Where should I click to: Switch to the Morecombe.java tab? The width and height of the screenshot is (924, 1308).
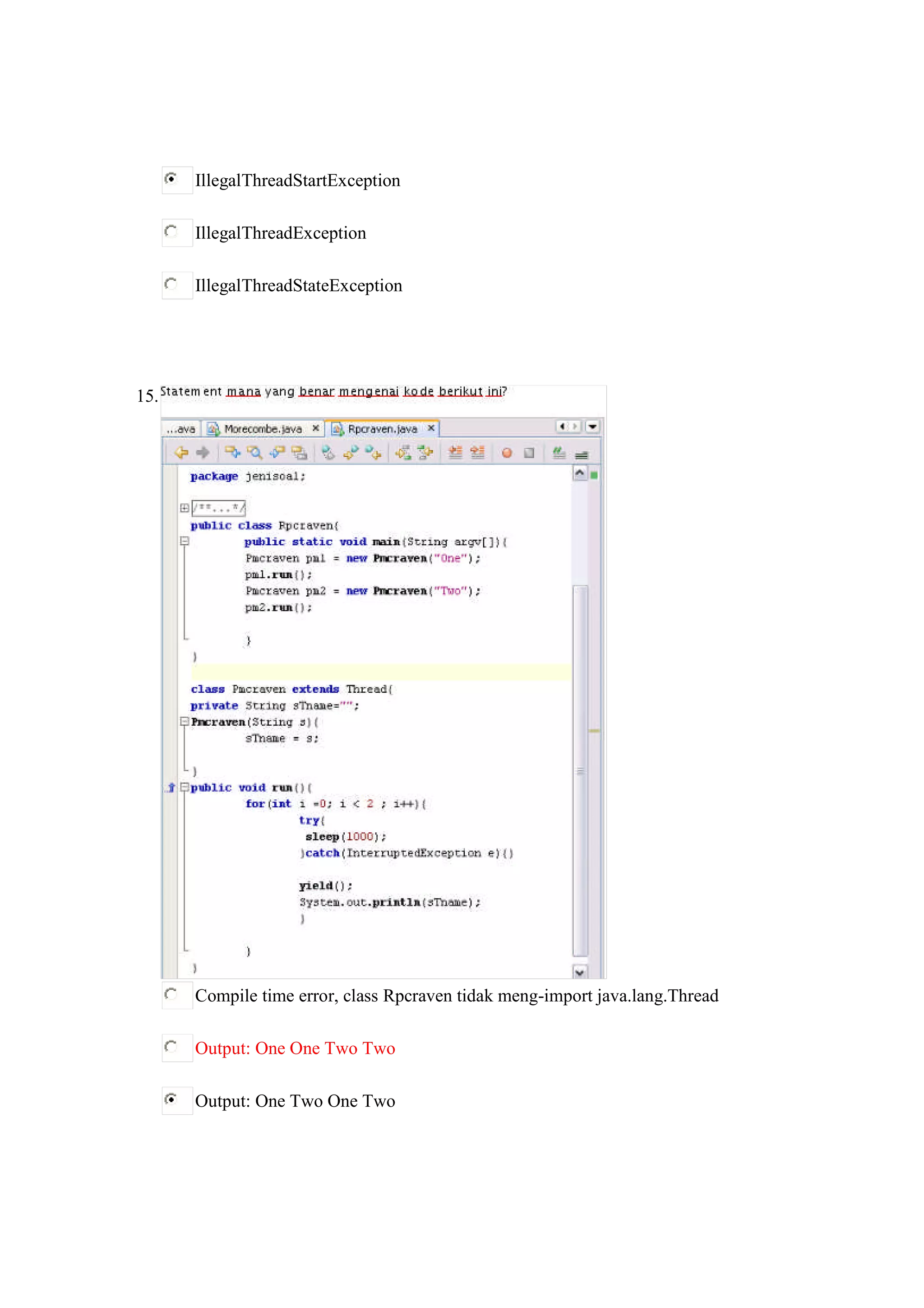pos(263,429)
